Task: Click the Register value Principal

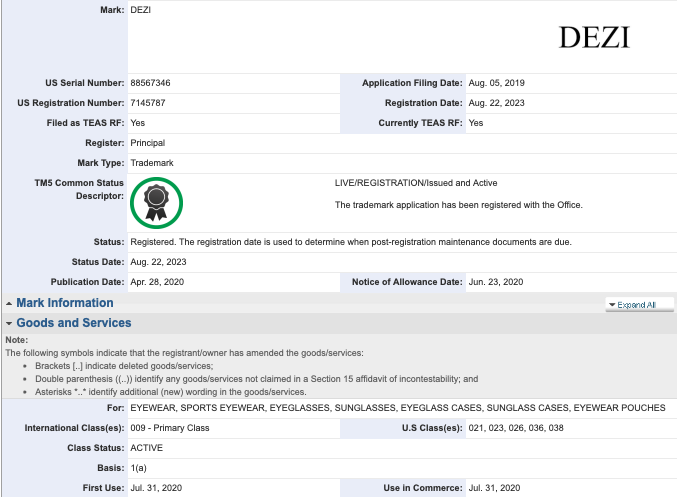Action: click(148, 143)
